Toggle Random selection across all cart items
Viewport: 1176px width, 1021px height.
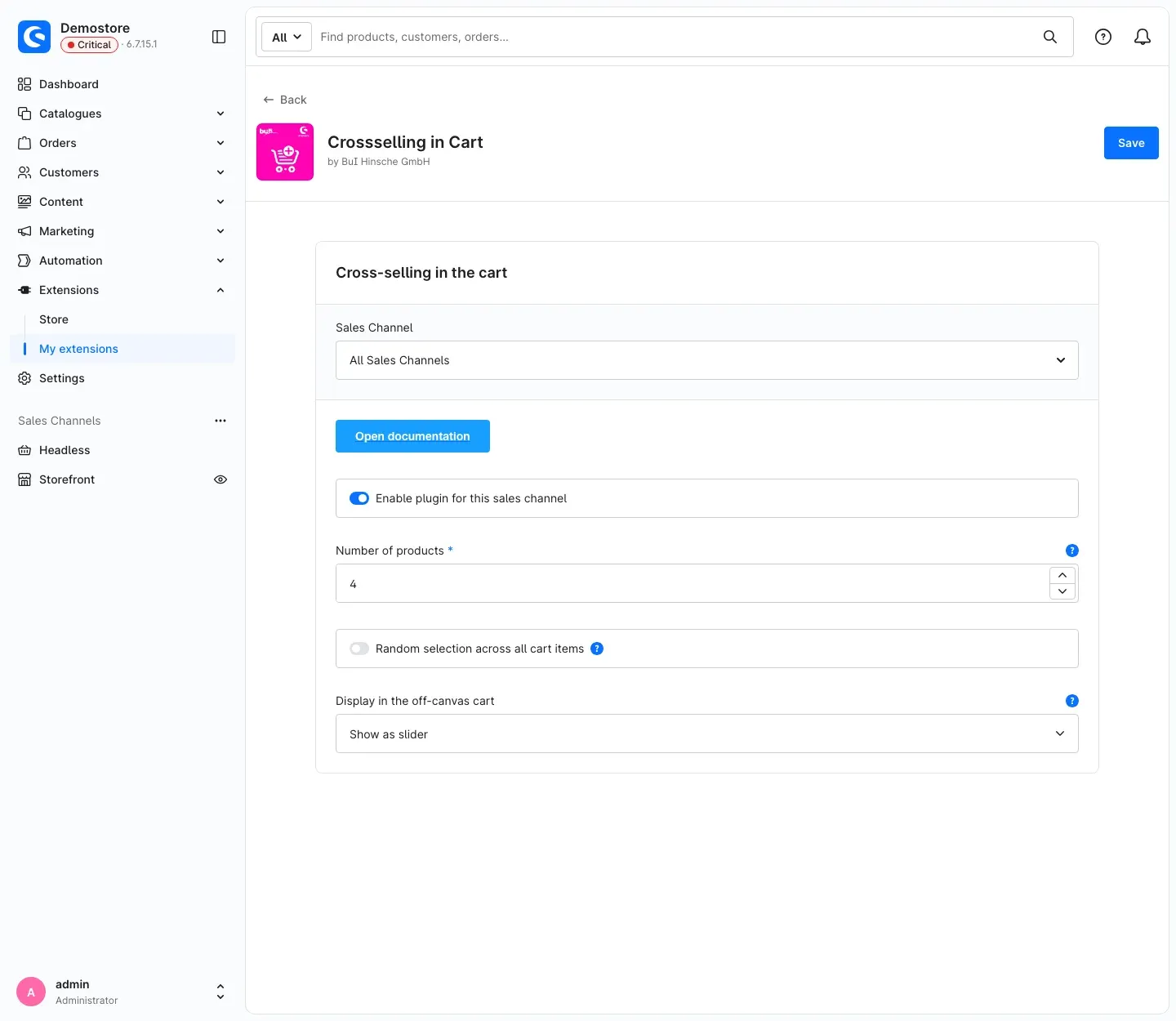pyautogui.click(x=359, y=649)
